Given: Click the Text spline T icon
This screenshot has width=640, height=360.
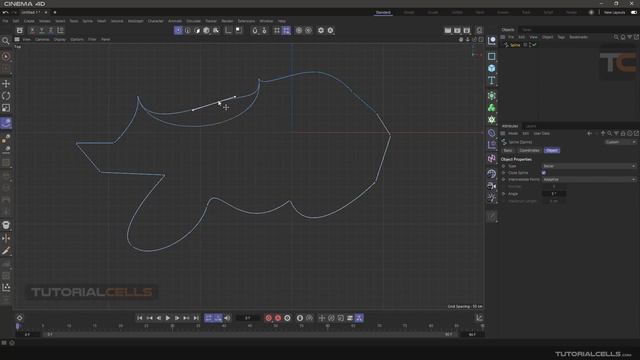Looking at the screenshot, I should click(491, 80).
